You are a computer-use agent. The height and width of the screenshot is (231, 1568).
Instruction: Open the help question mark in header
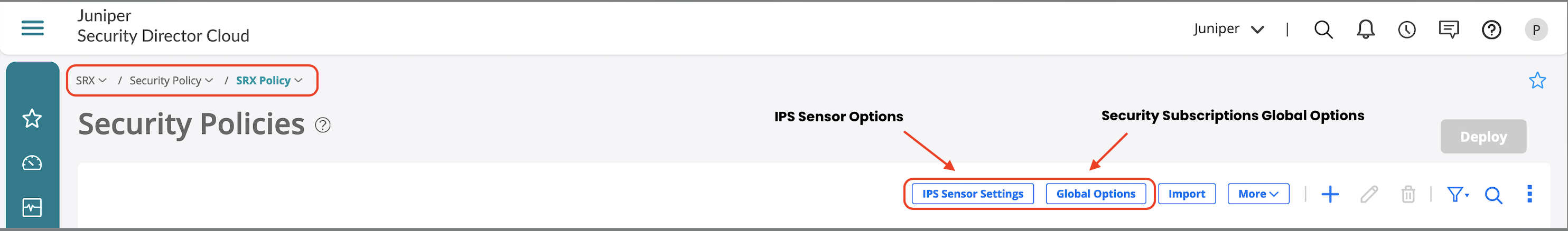tap(1491, 29)
